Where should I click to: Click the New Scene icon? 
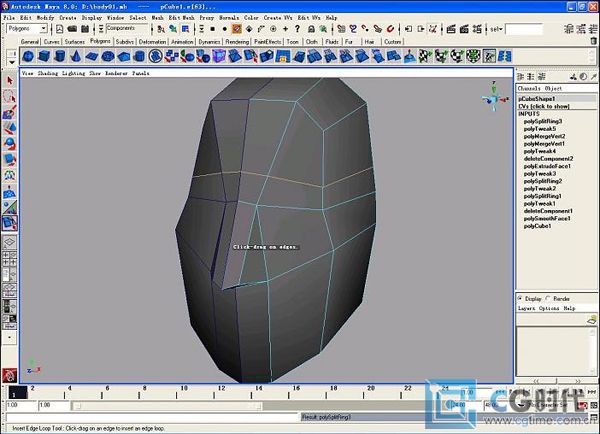point(59,29)
